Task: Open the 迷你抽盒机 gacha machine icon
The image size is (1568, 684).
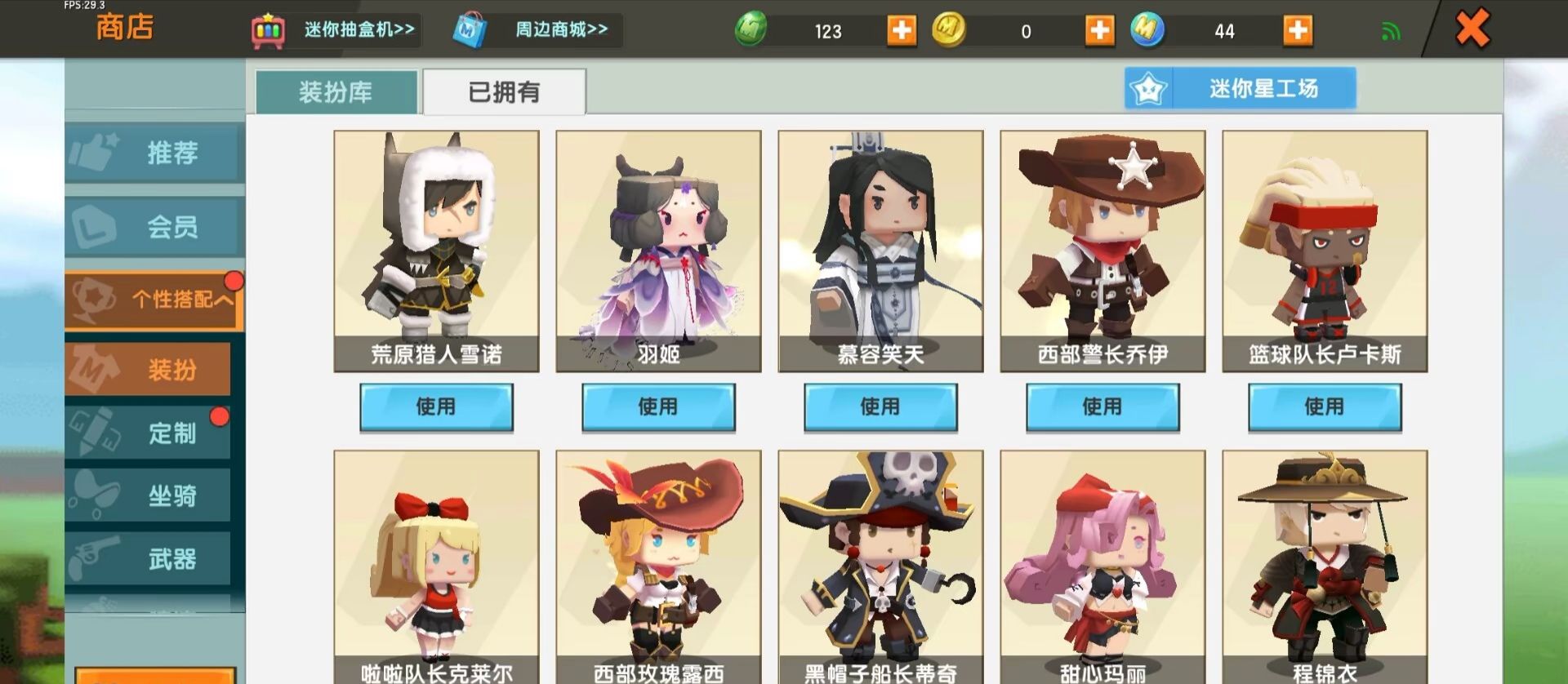Action: pos(268,31)
